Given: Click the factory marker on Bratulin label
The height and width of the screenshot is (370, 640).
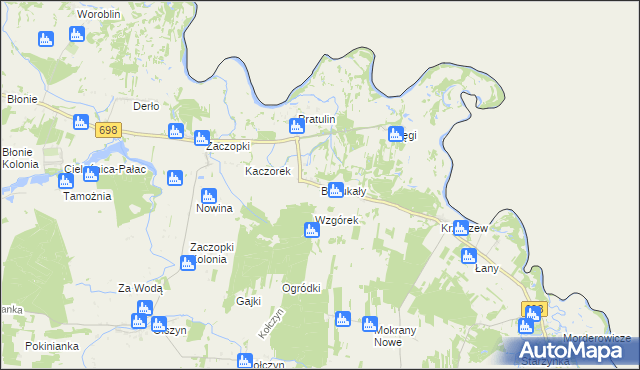Looking at the screenshot, I should 297,126.
